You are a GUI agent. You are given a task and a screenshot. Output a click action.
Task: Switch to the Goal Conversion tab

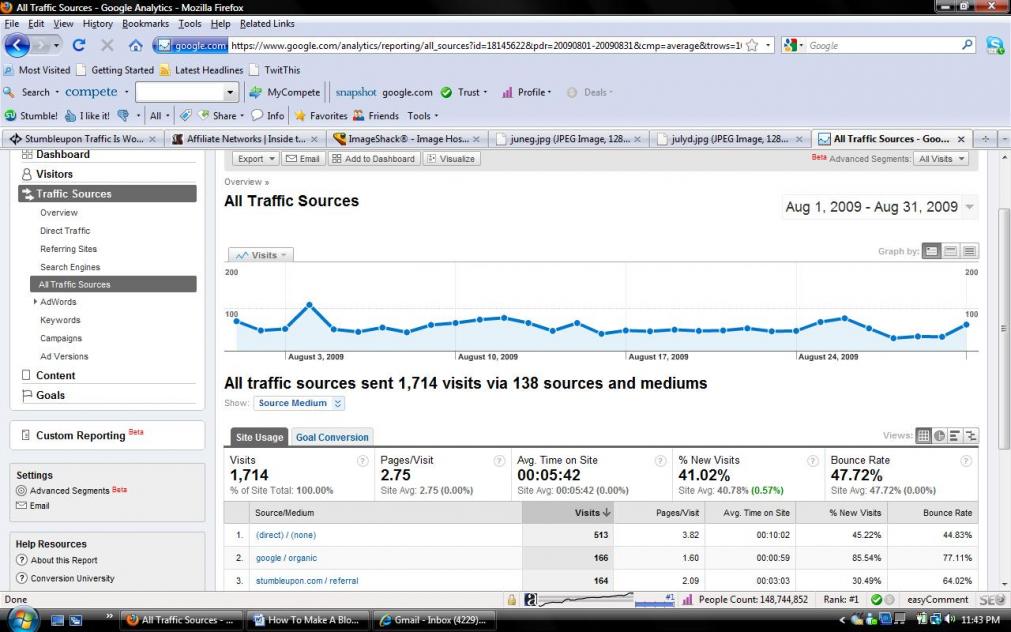[x=332, y=437]
